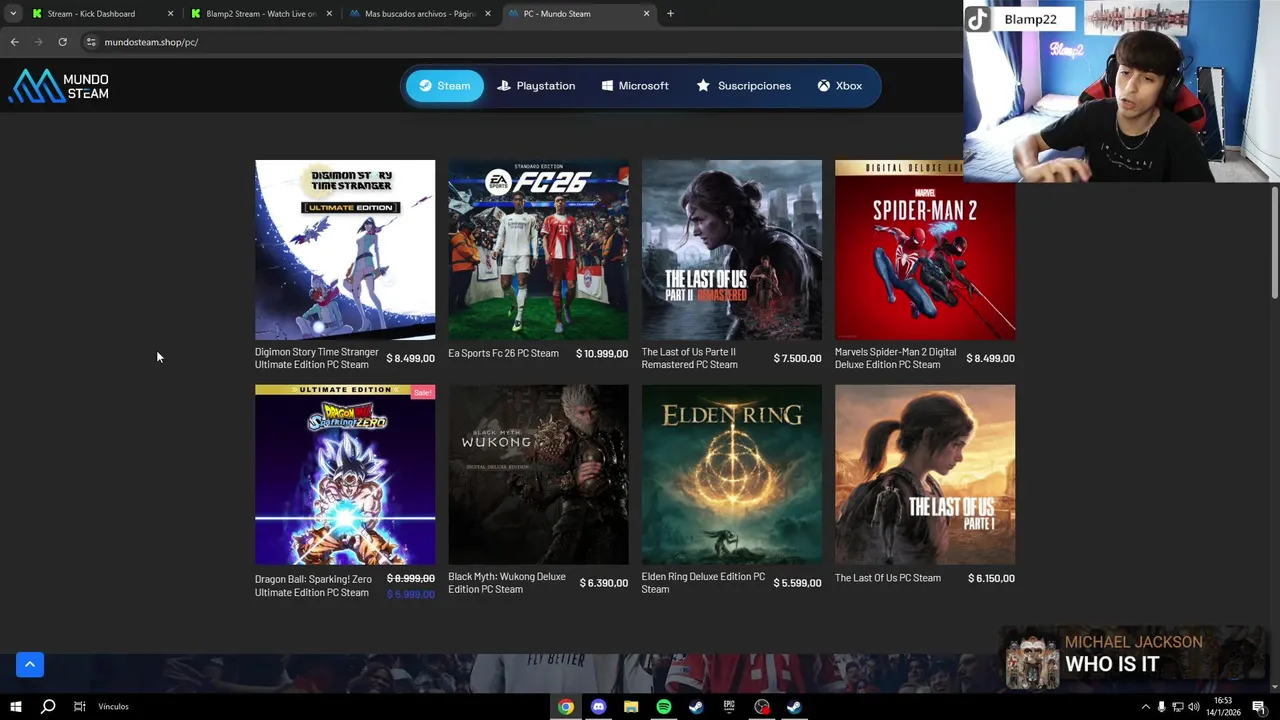
Task: Open Task View on the taskbar
Action: (x=79, y=706)
